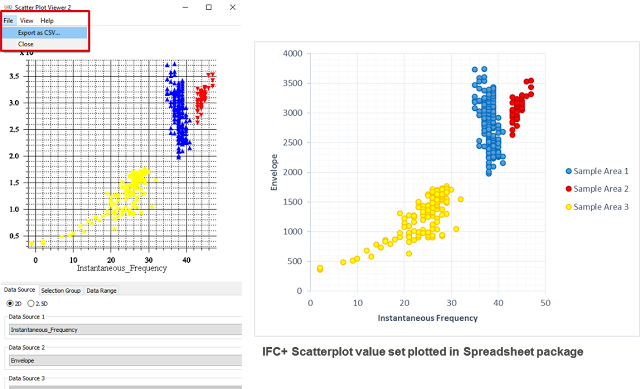Open the Data Source 3 dropdown
This screenshot has width=640, height=389.
[126, 387]
